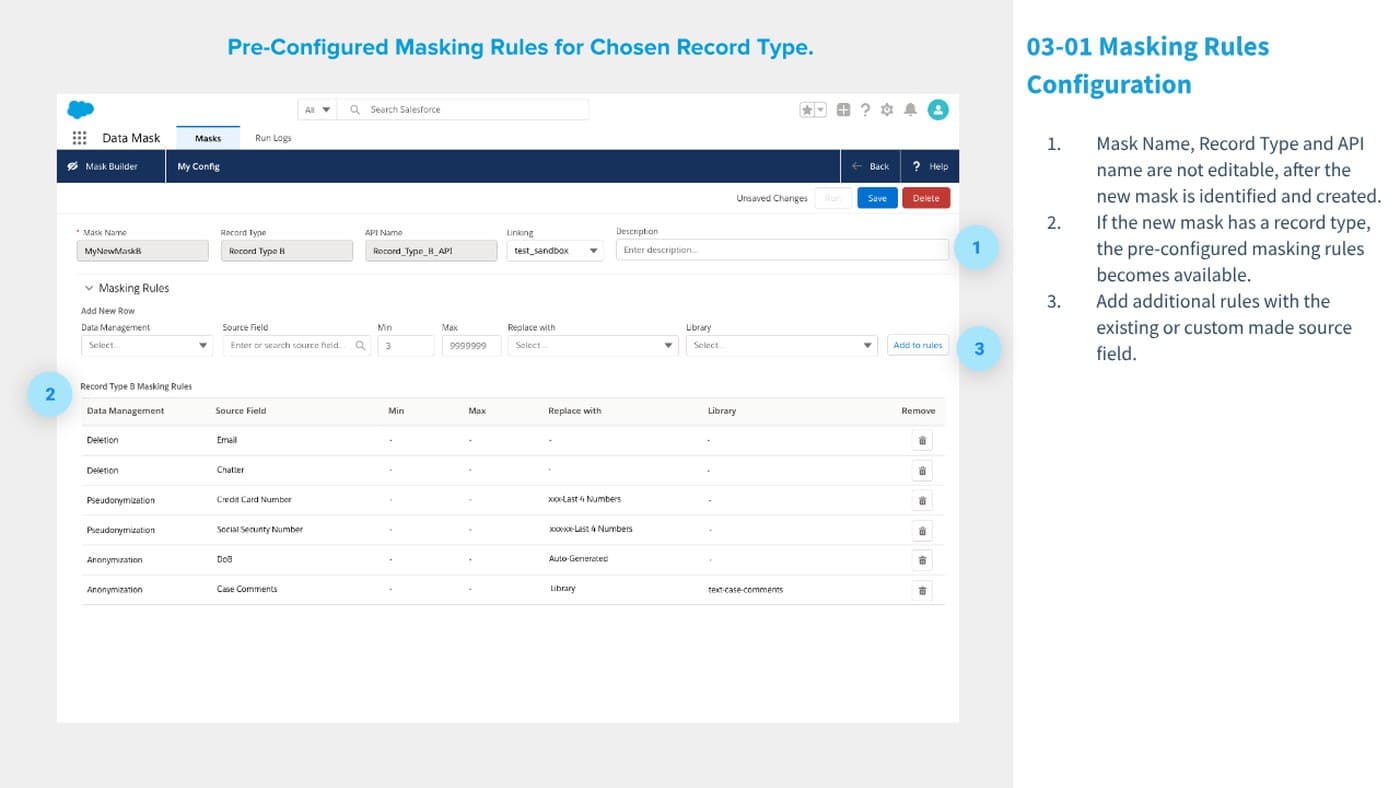Click the Max value field
The height and width of the screenshot is (788, 1400).
(x=471, y=345)
